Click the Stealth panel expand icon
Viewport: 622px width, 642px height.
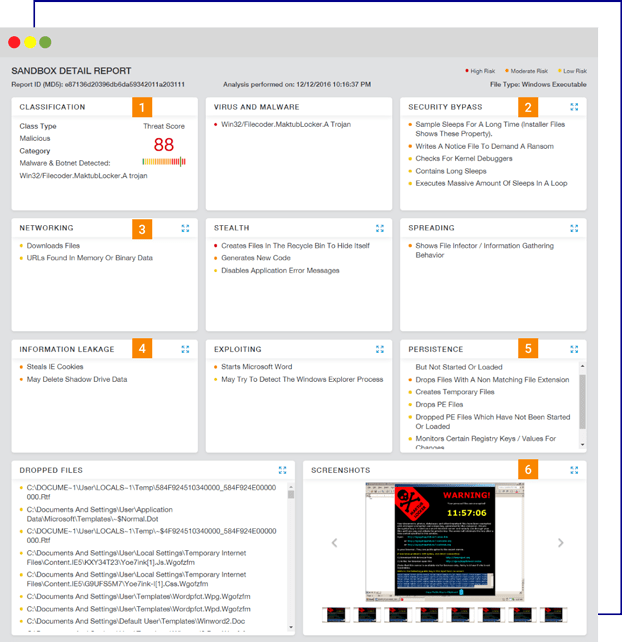(380, 228)
